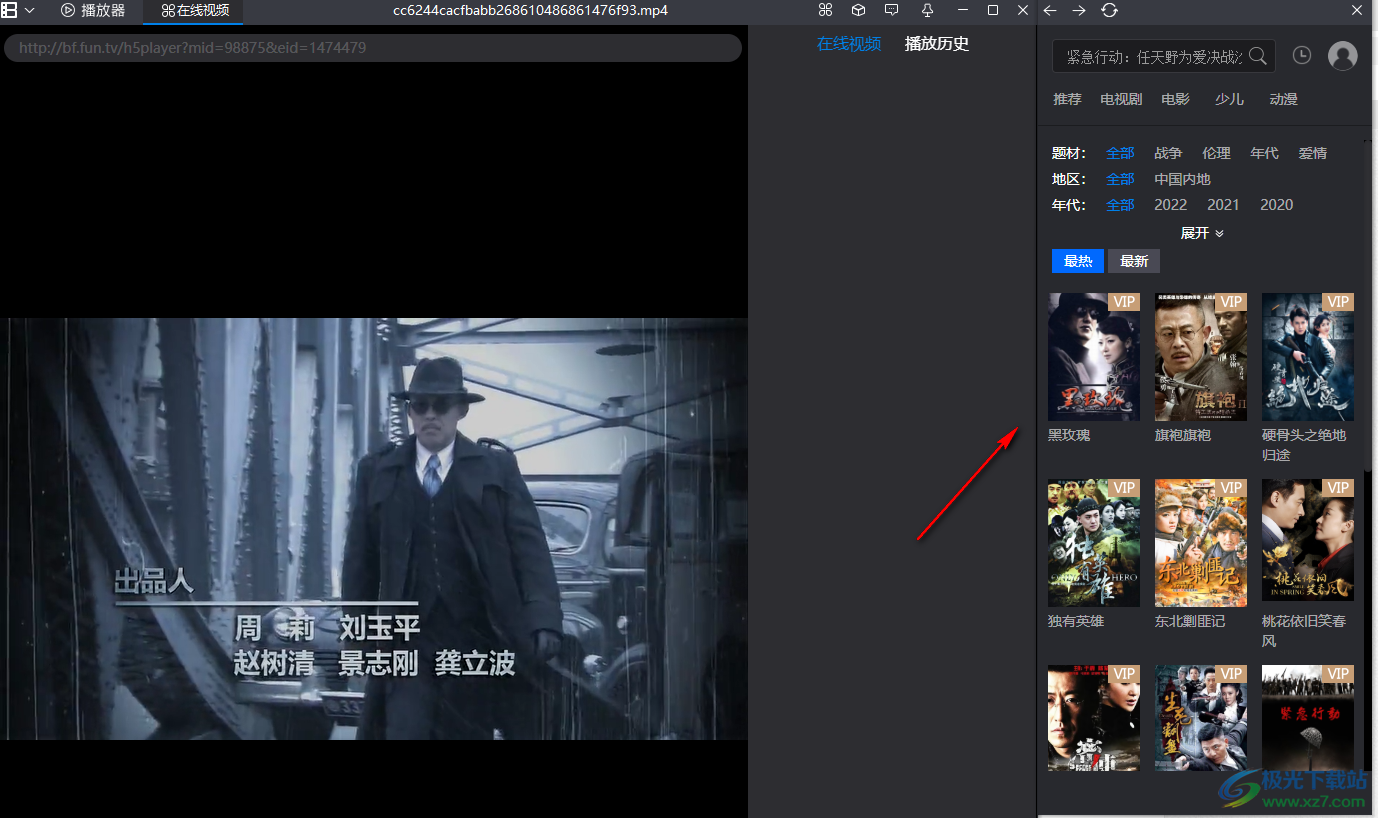Viewport: 1378px width, 818px height.
Task: Open the 黑玫瑰 poster thumbnail
Action: [1093, 357]
